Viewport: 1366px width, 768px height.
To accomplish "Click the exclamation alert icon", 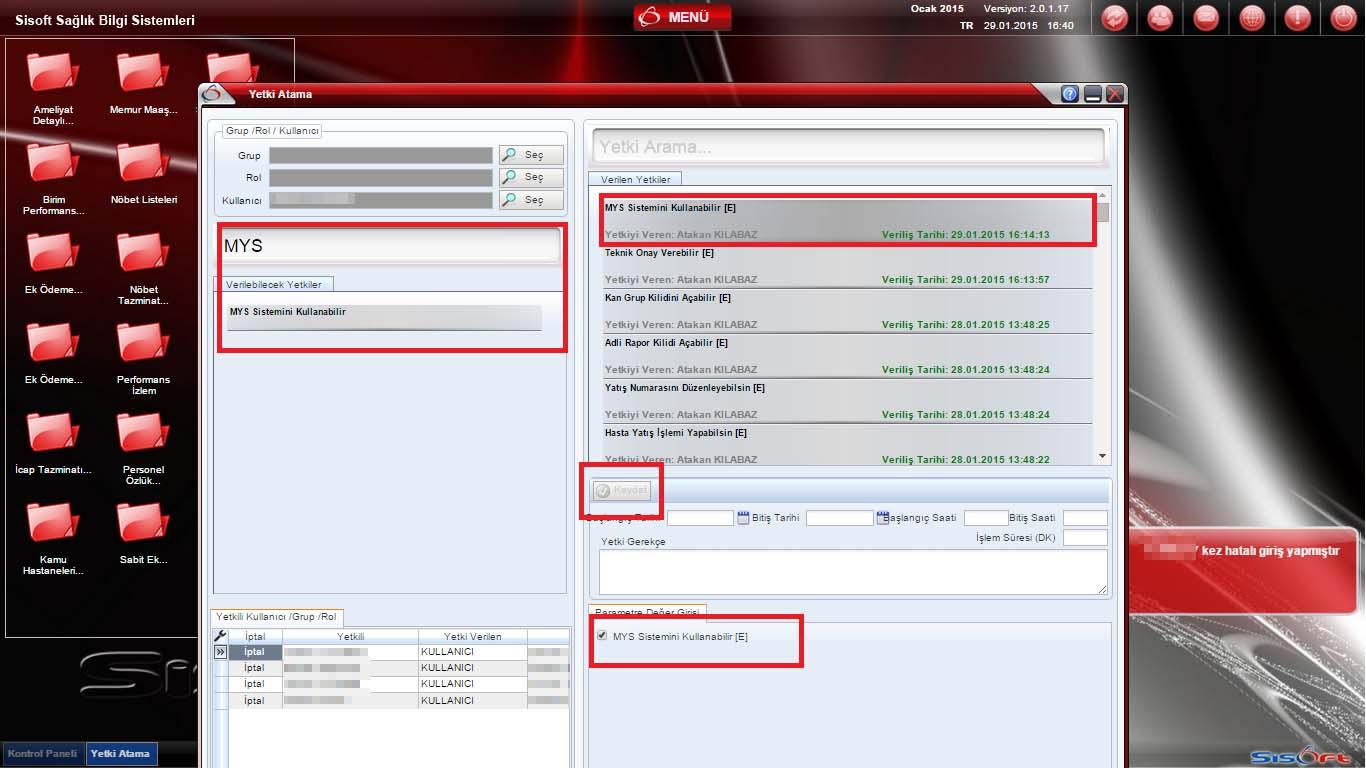I will coord(1297,18).
